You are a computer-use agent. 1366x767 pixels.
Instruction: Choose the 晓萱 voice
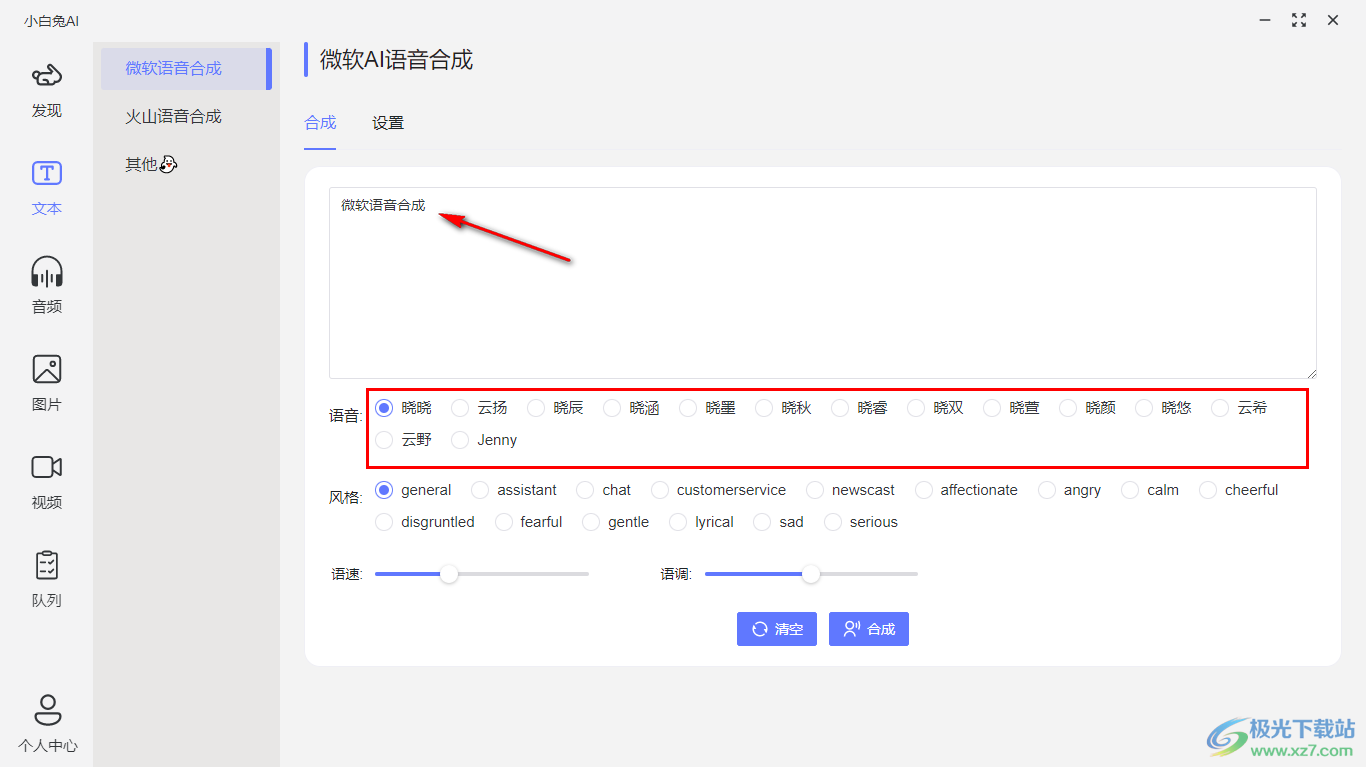[x=1012, y=408]
